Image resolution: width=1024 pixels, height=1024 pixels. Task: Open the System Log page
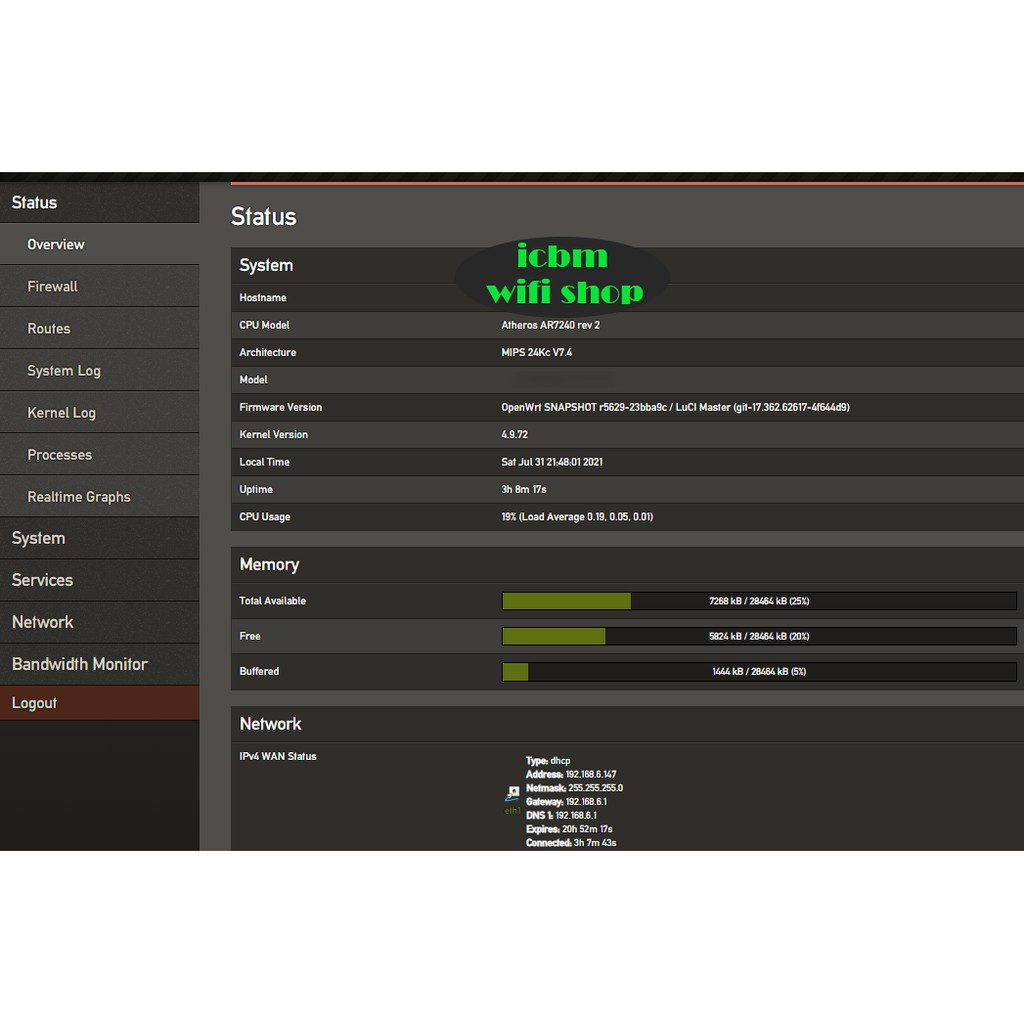pyautogui.click(x=64, y=370)
